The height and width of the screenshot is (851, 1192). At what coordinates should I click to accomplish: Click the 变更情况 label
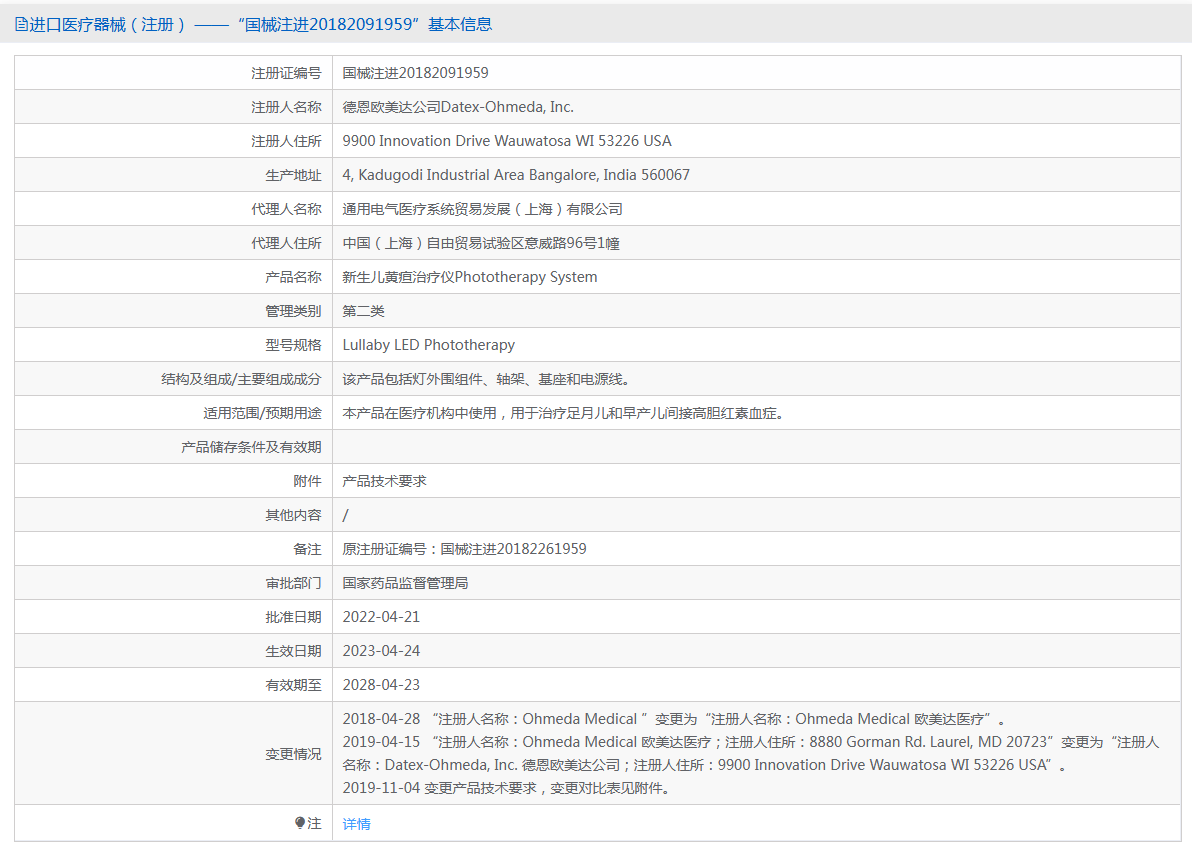pyautogui.click(x=293, y=754)
